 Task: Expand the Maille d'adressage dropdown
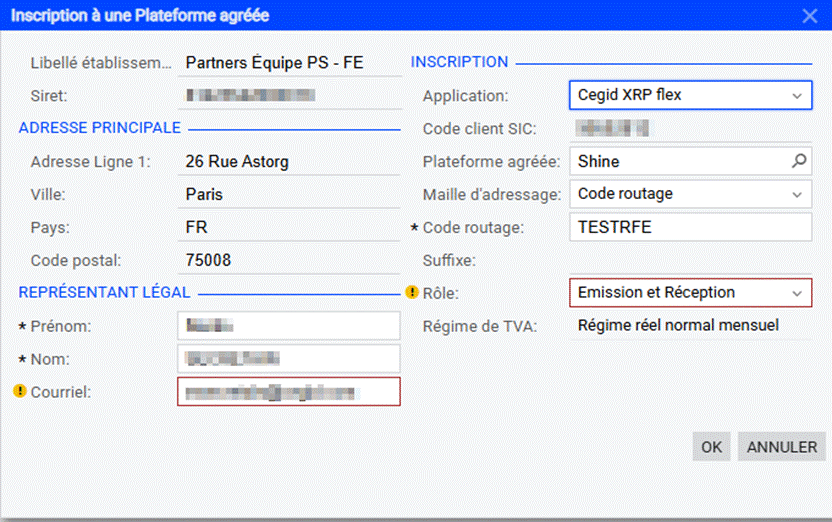point(797,195)
